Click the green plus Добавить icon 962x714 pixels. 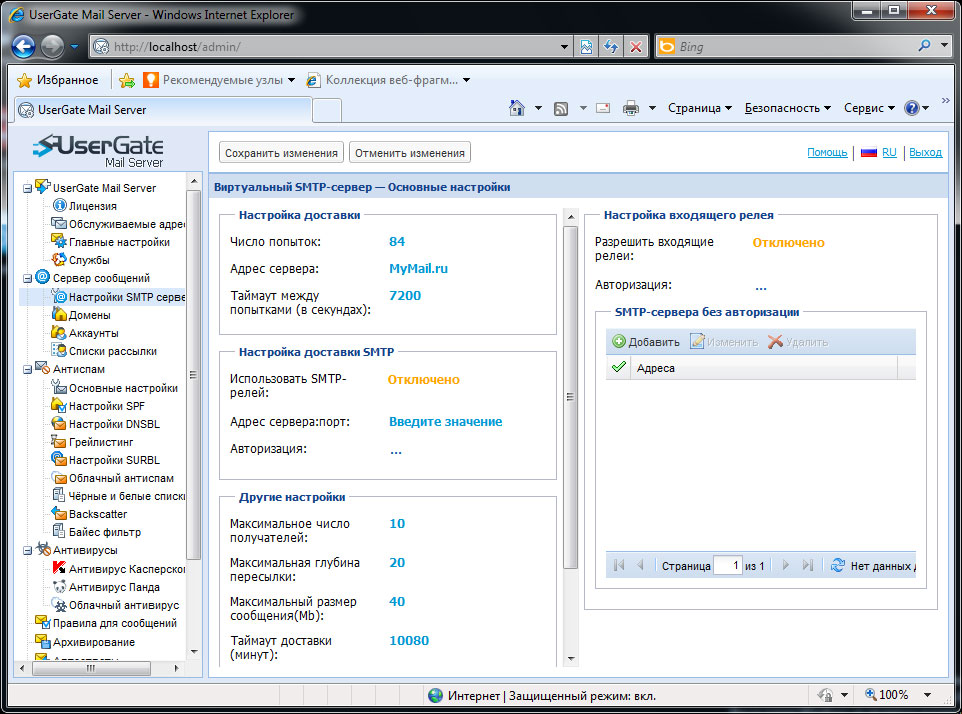619,342
